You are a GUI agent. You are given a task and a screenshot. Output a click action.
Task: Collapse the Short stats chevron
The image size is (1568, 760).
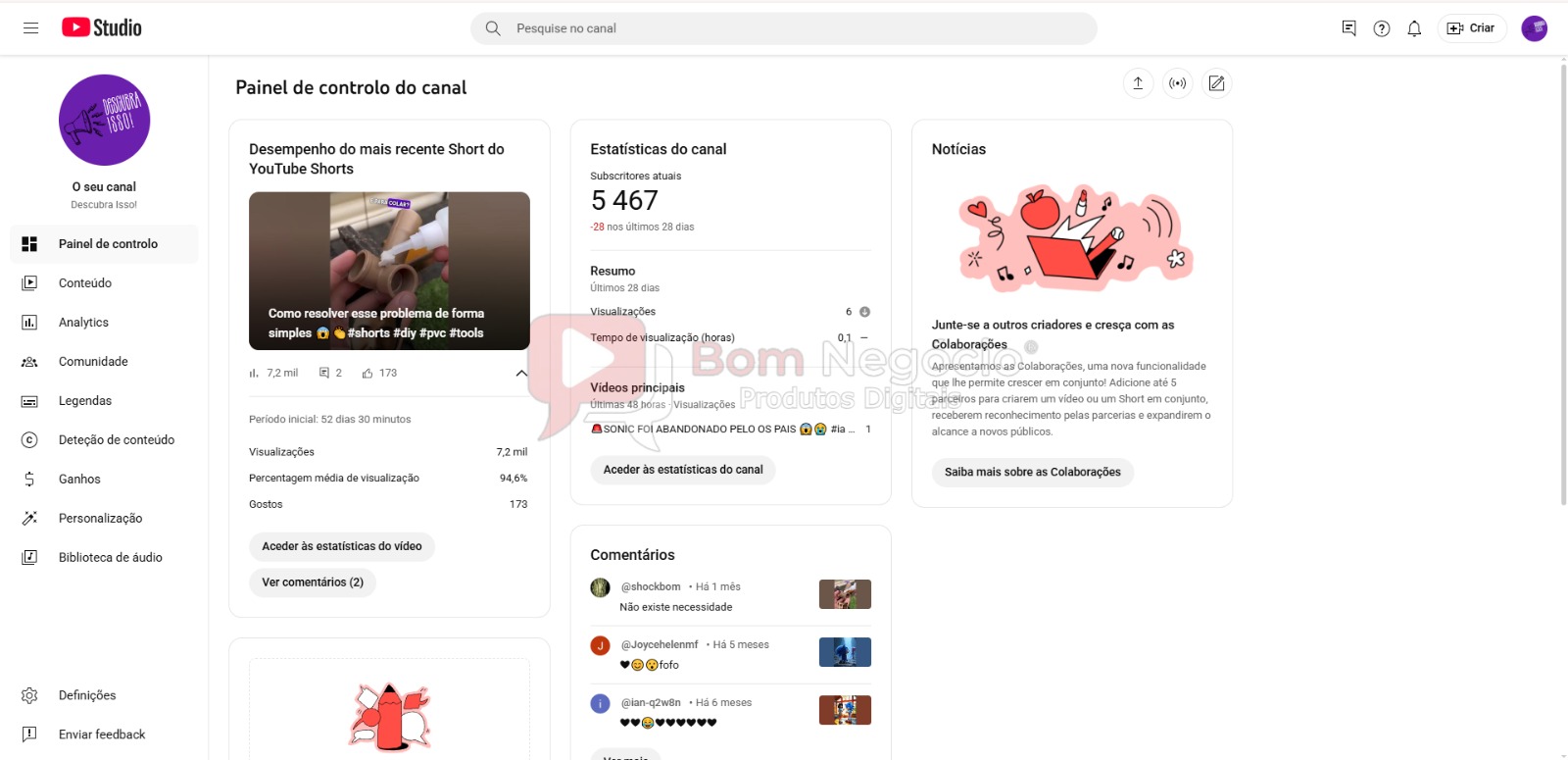[x=521, y=373]
